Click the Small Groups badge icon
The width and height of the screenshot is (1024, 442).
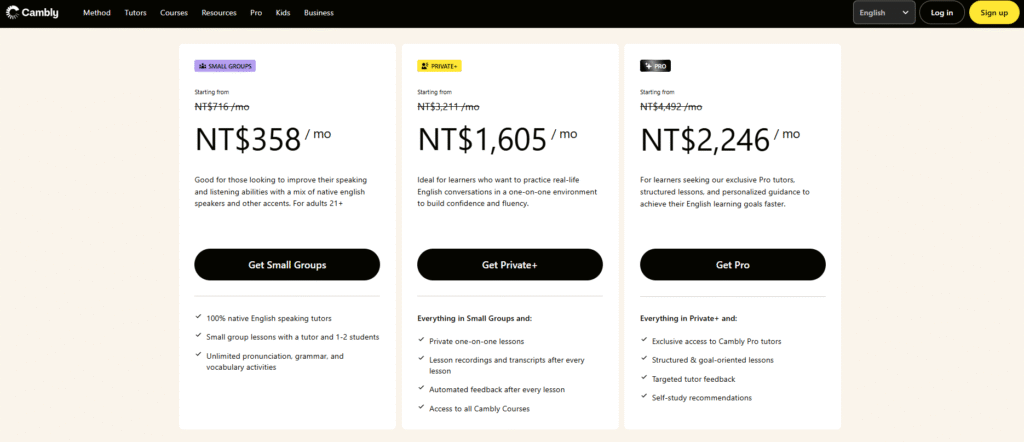pos(203,66)
